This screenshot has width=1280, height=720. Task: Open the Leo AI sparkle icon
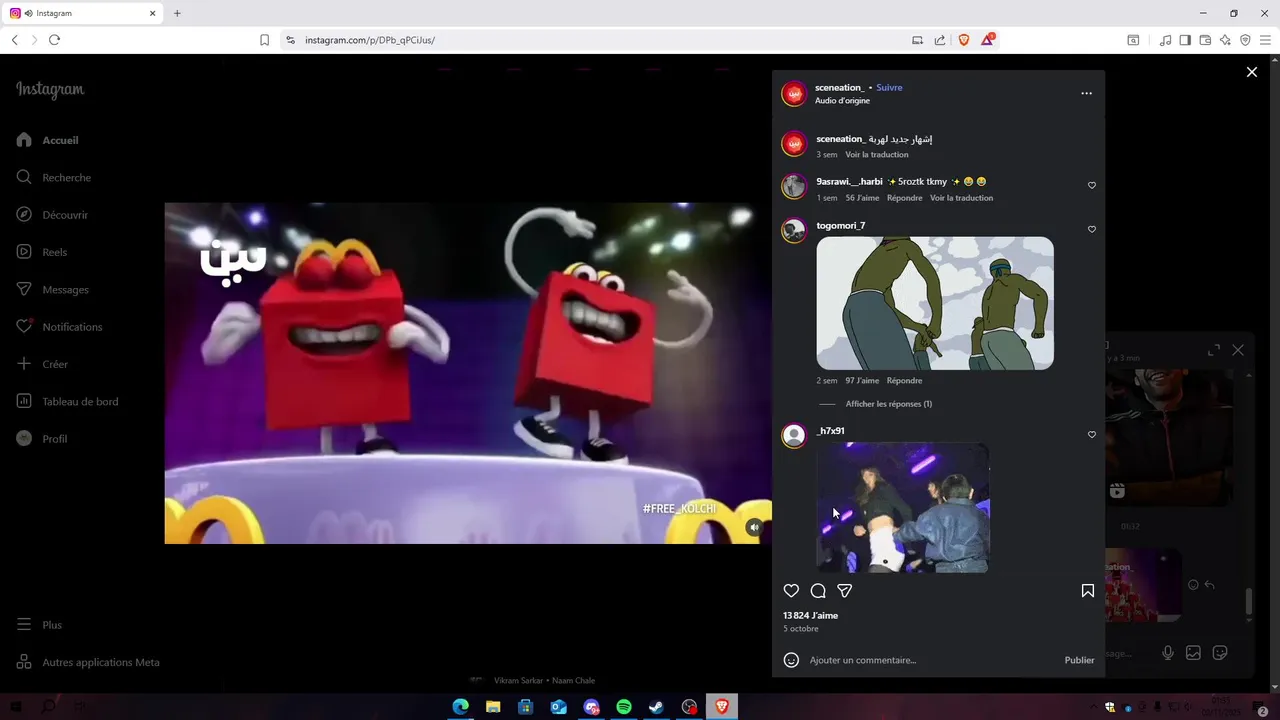click(x=1225, y=40)
